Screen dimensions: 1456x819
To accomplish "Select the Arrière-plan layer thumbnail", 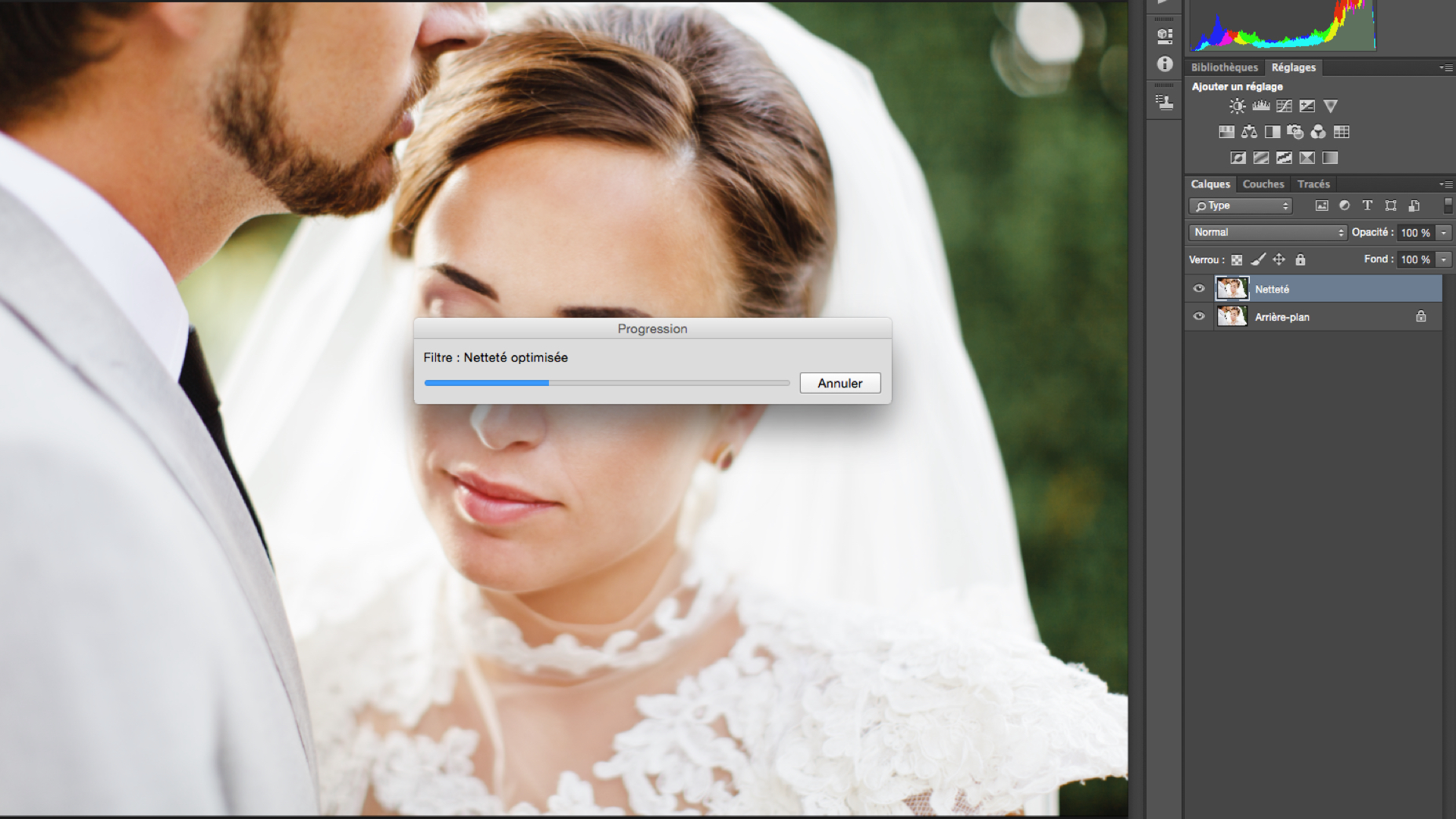I will click(1232, 317).
